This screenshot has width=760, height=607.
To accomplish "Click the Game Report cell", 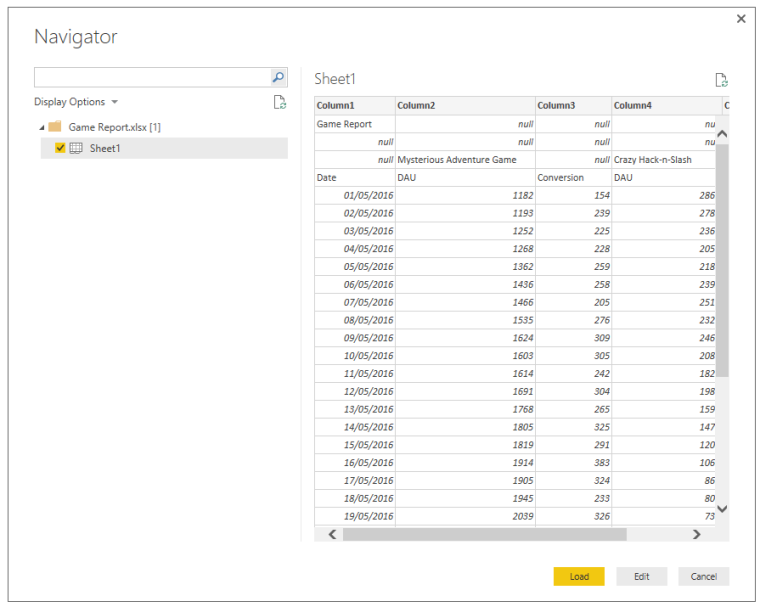I will coord(355,124).
